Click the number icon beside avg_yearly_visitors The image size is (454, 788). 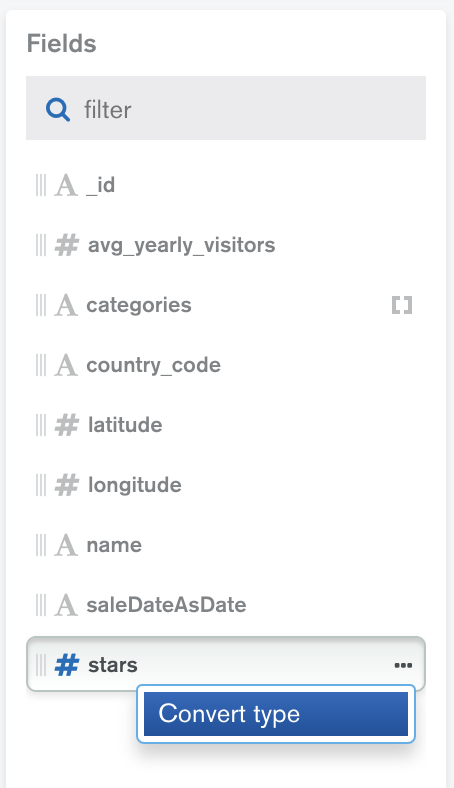(67, 245)
